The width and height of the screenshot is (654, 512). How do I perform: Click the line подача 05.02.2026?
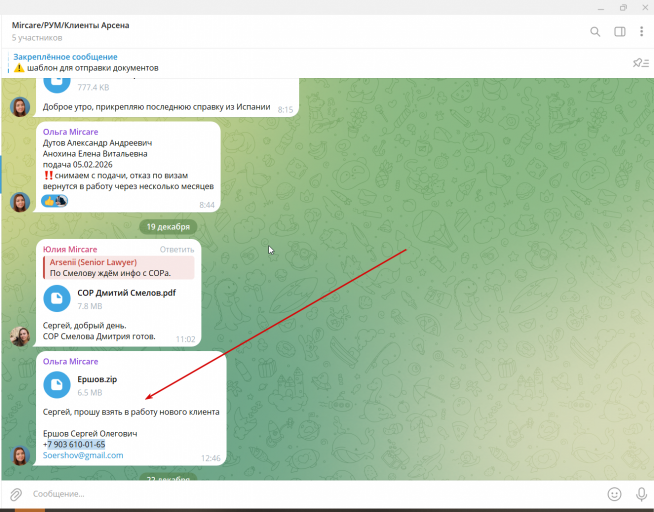(x=78, y=164)
